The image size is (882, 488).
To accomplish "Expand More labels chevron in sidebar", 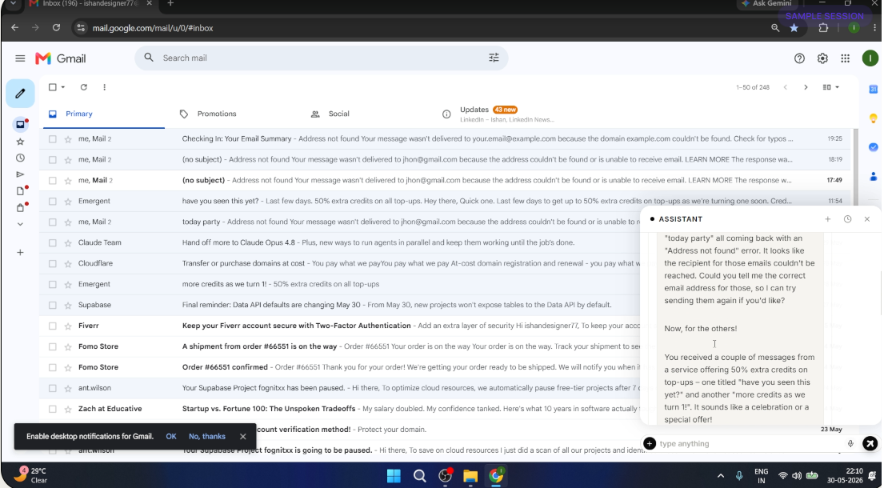I will [x=20, y=224].
